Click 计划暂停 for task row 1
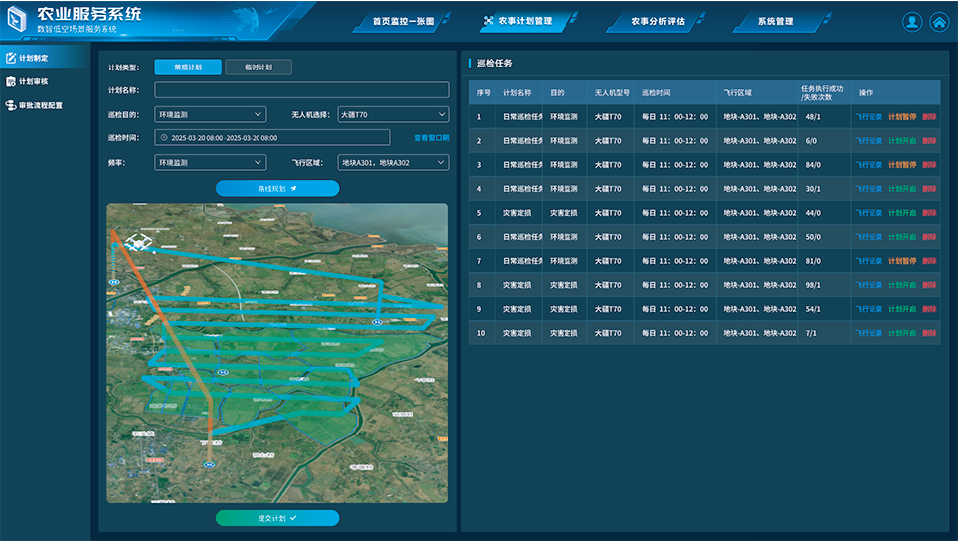 tap(901, 116)
